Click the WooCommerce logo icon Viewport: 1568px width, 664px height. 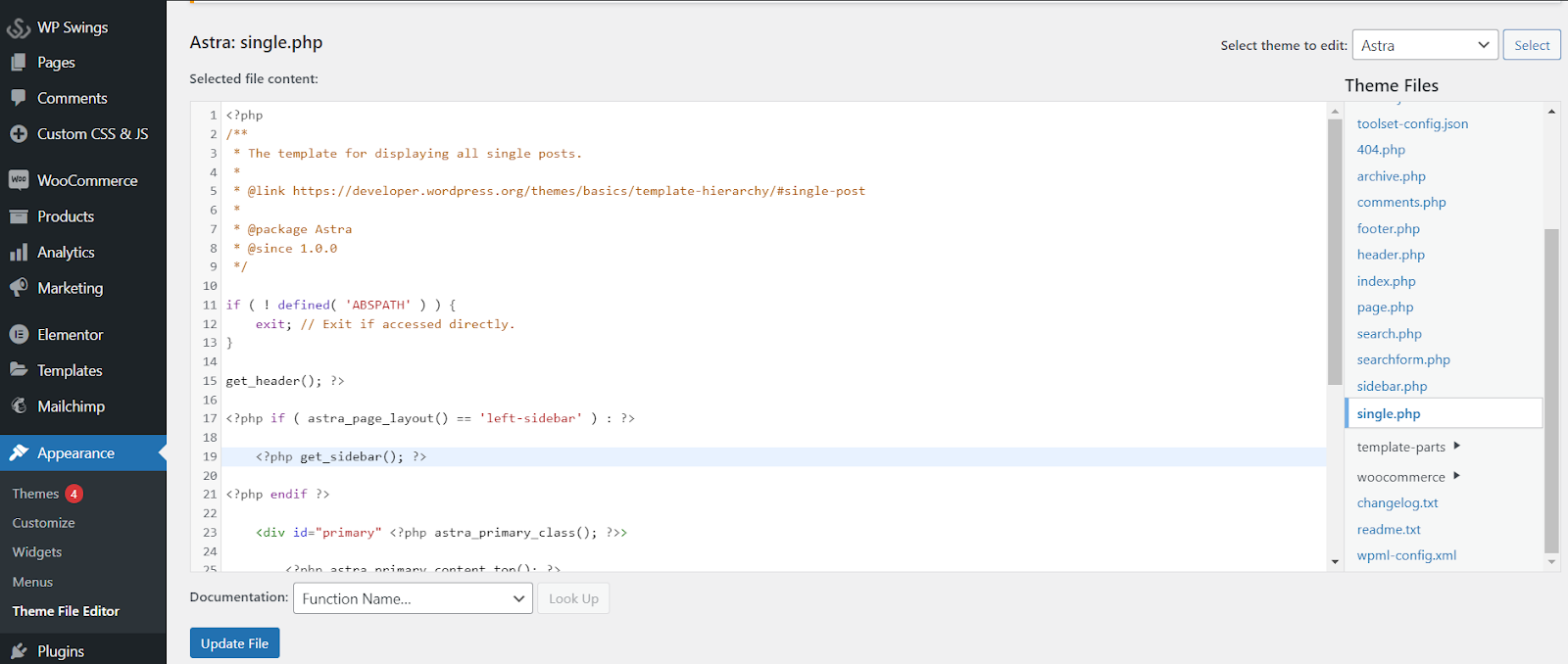coord(19,180)
